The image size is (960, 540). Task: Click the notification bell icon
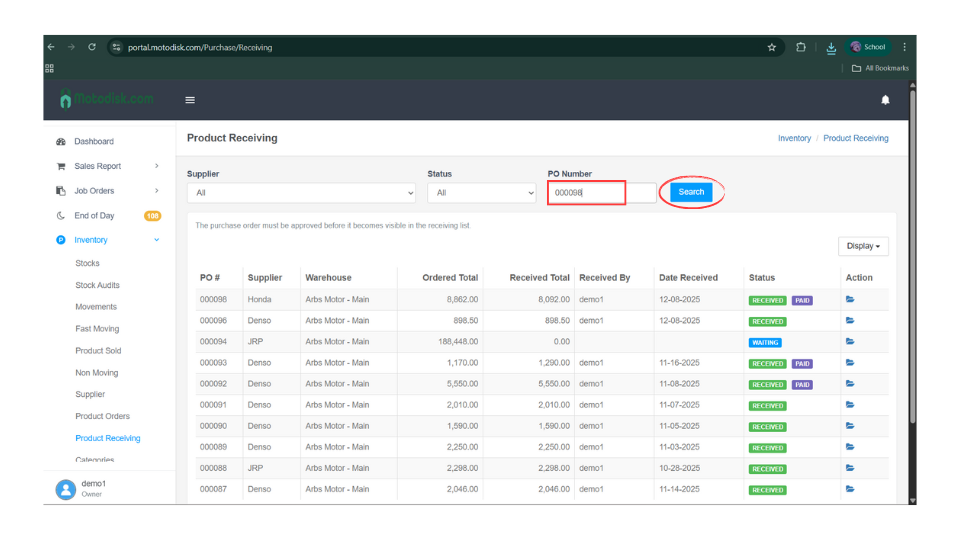885,100
